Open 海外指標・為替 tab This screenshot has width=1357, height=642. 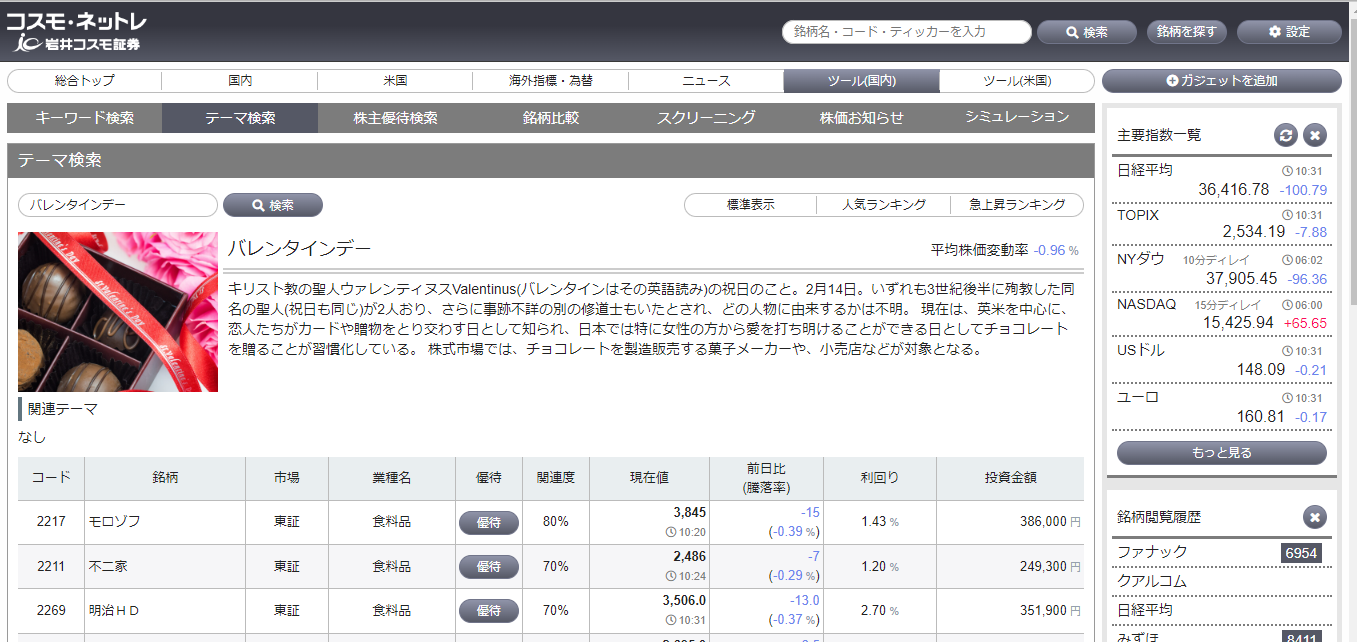coord(550,81)
